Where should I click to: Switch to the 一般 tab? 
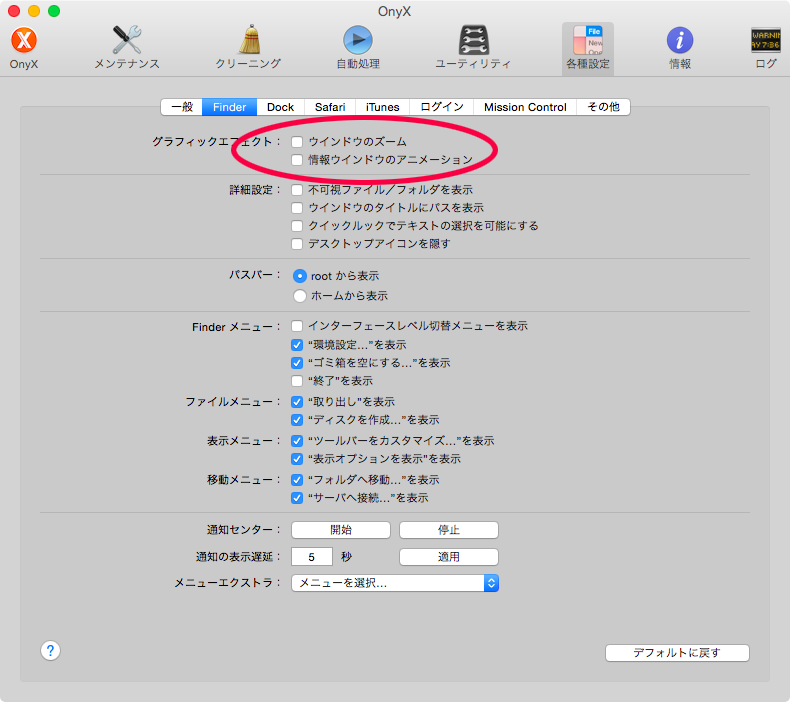(182, 107)
